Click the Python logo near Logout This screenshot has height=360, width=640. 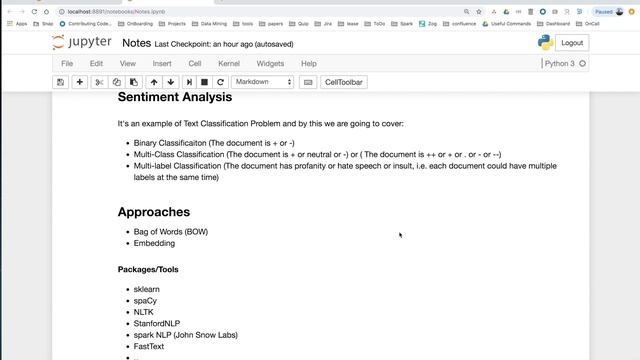[545, 42]
